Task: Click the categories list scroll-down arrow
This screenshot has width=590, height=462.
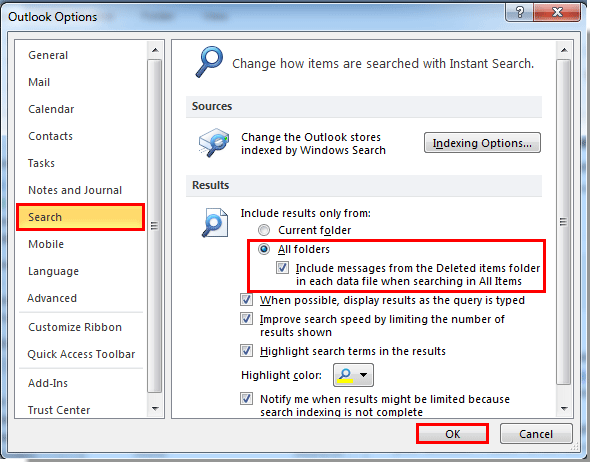Action: coord(155,409)
